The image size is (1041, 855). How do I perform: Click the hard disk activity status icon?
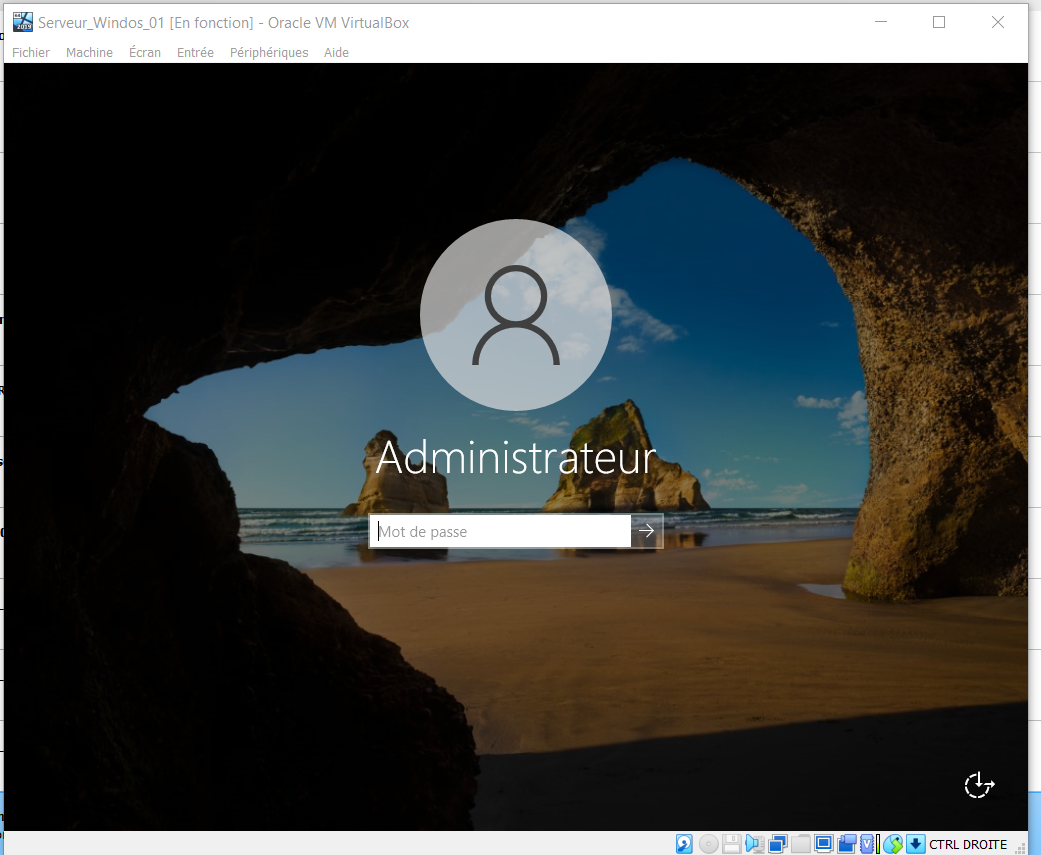click(685, 844)
